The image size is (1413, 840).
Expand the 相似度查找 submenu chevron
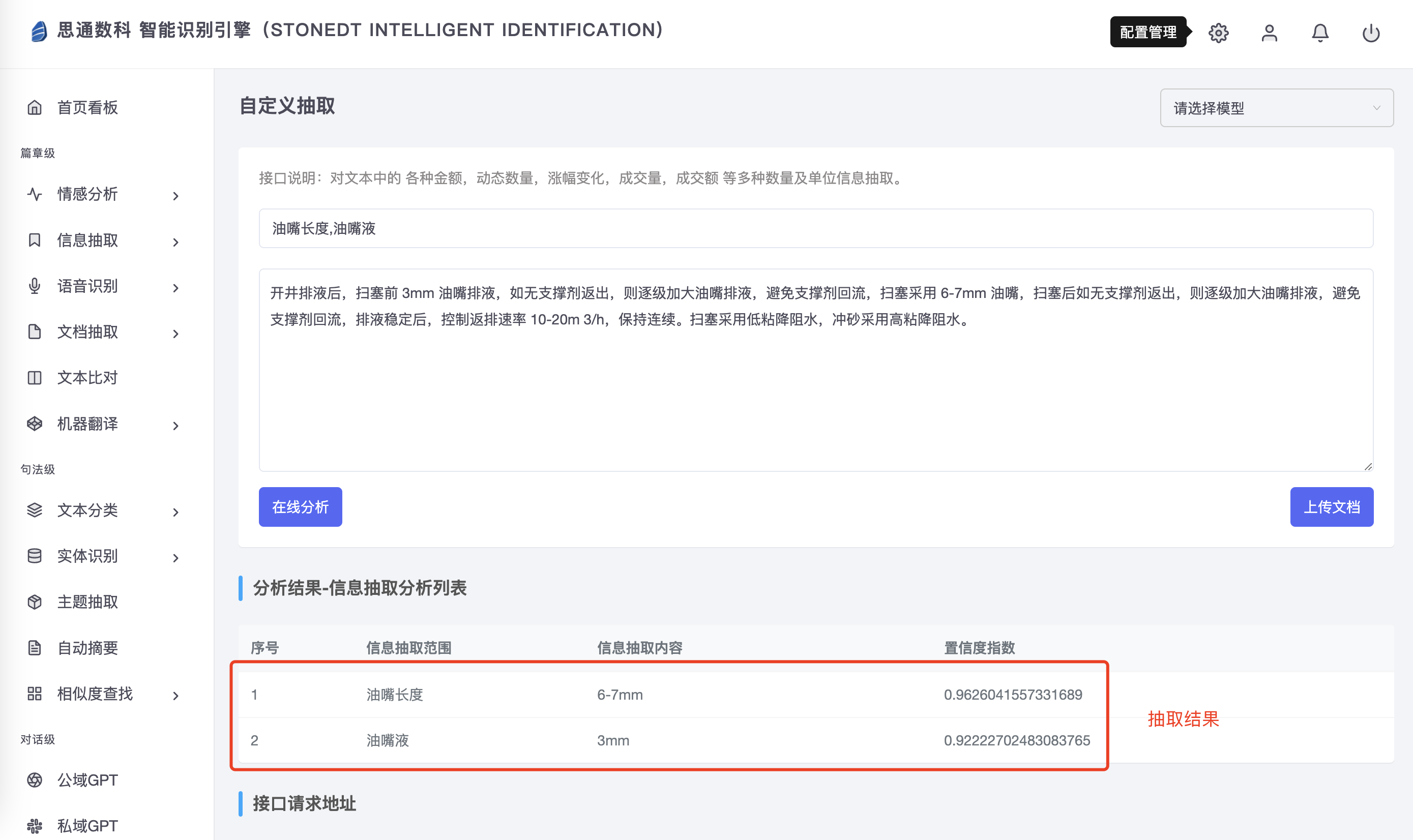175,696
